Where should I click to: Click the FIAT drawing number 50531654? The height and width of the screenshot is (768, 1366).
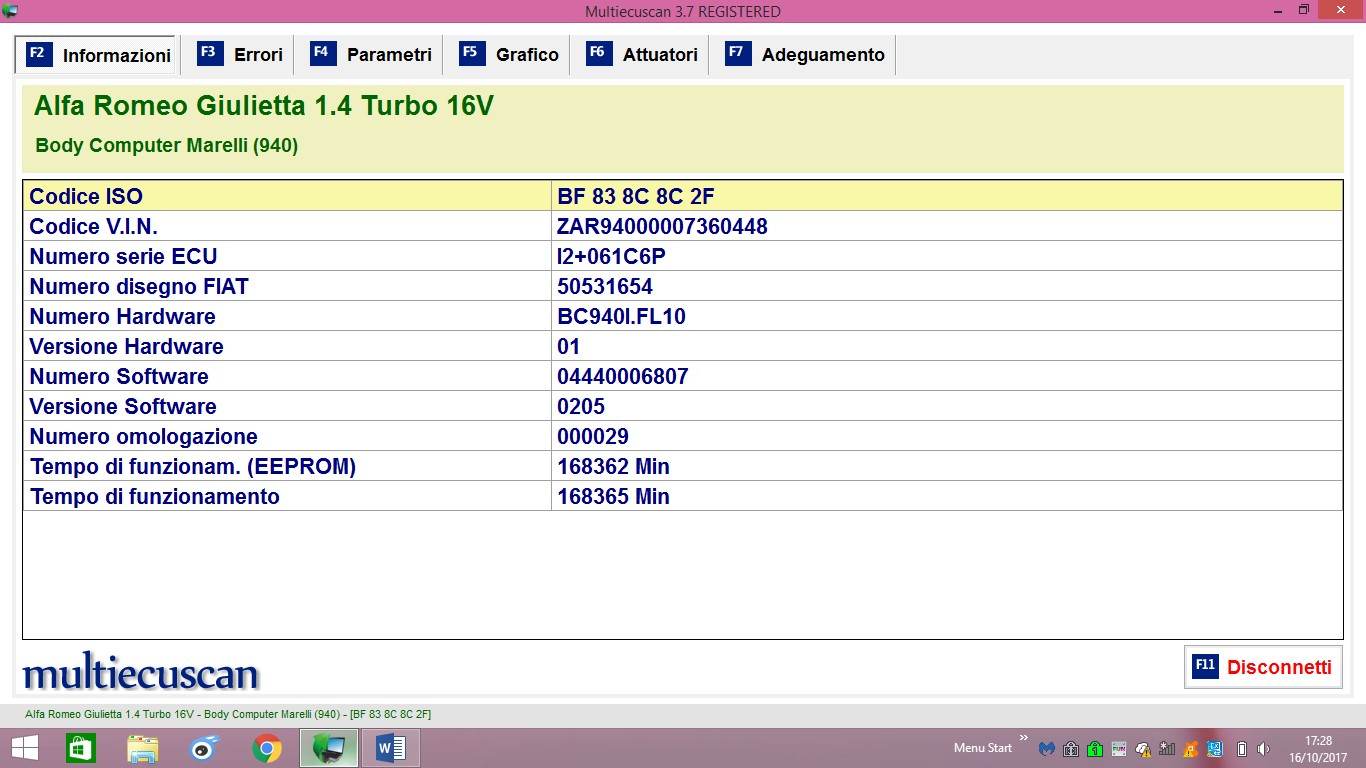click(x=605, y=286)
